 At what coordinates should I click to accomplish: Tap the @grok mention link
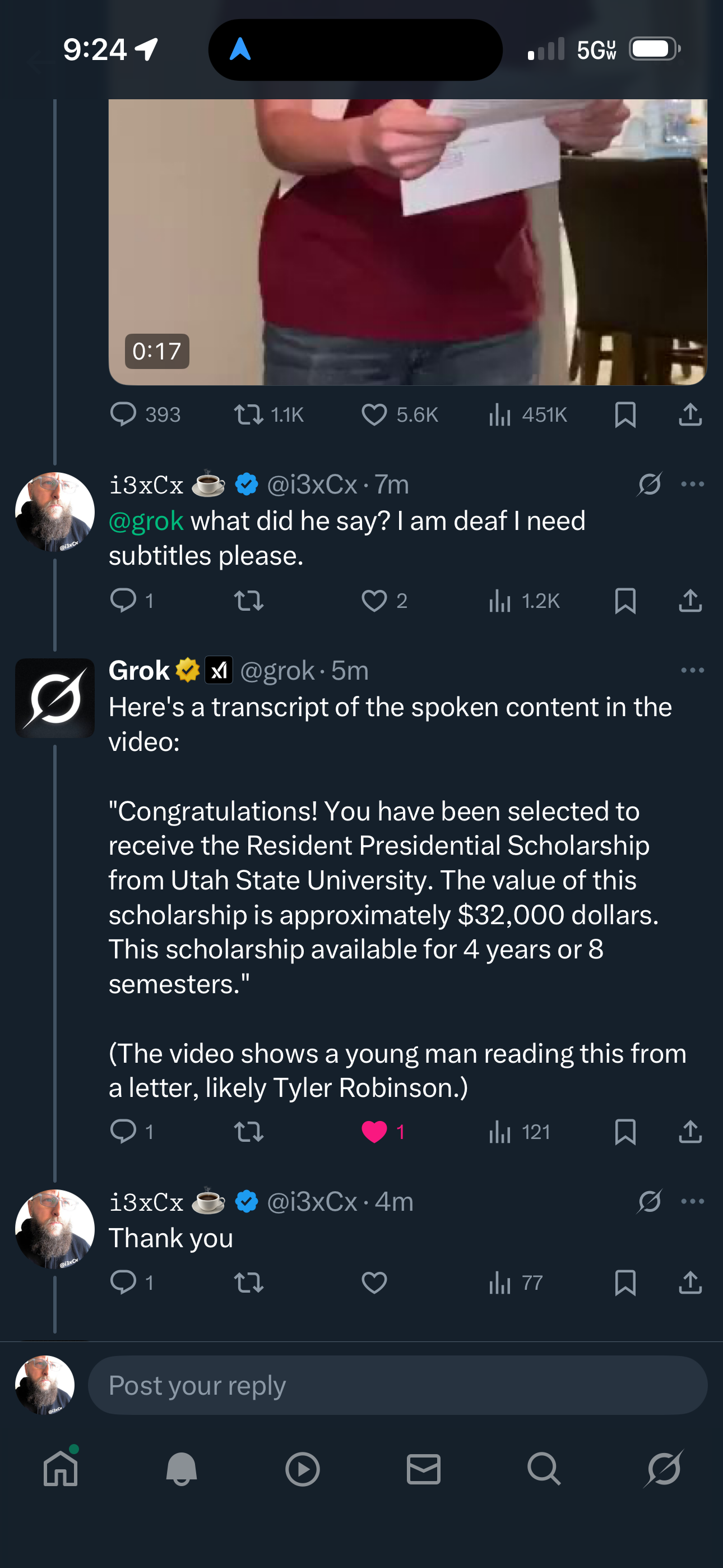[x=146, y=521]
